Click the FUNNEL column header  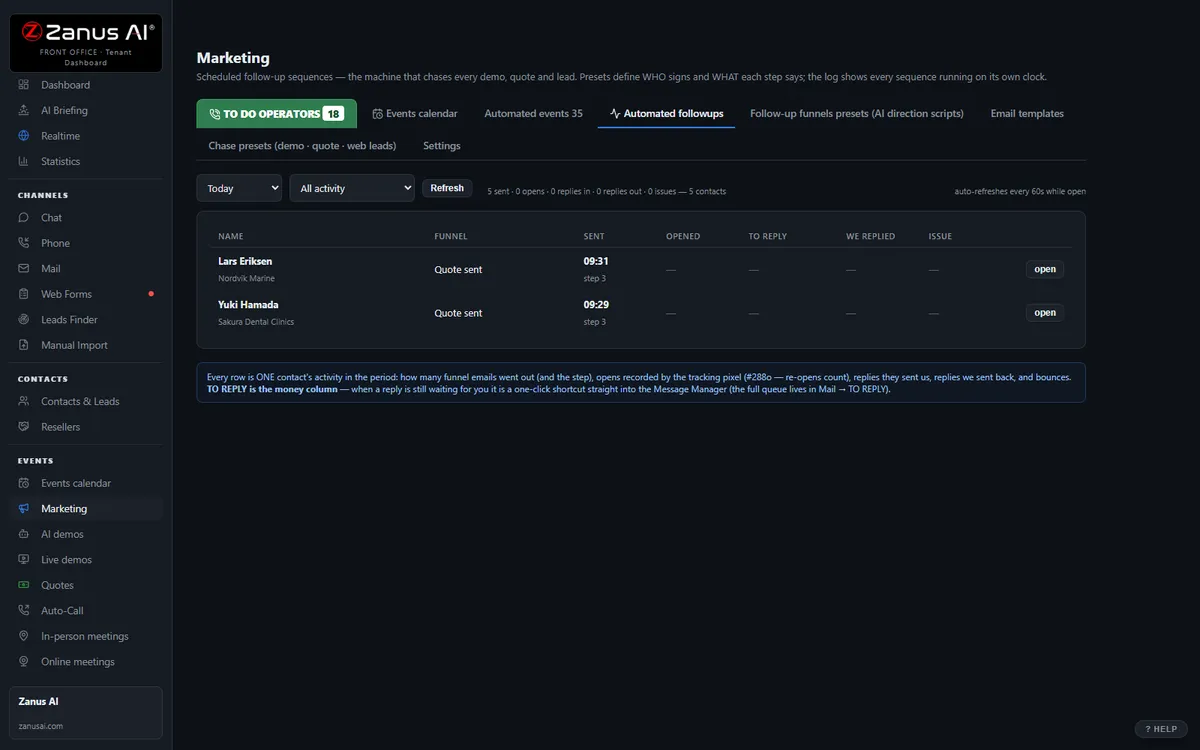(x=451, y=236)
